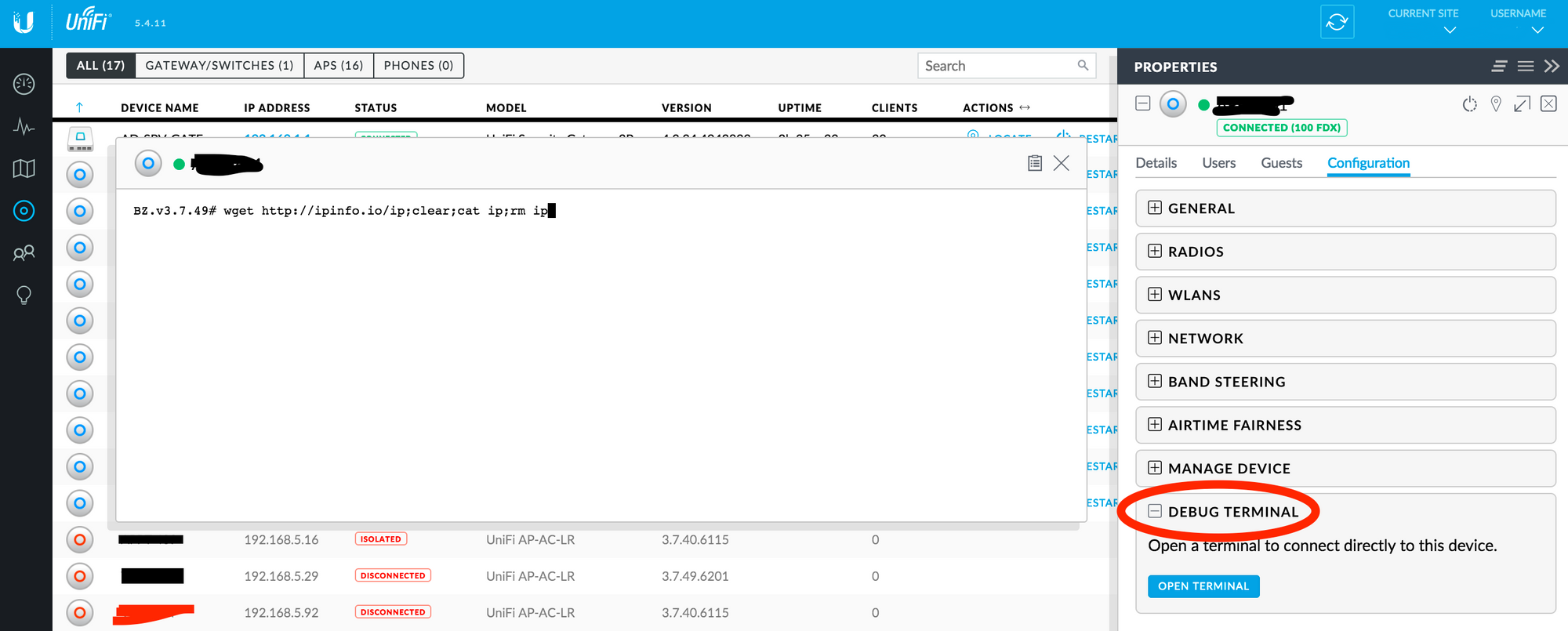1568x631 pixels.
Task: Close the debug terminal window
Action: (1062, 163)
